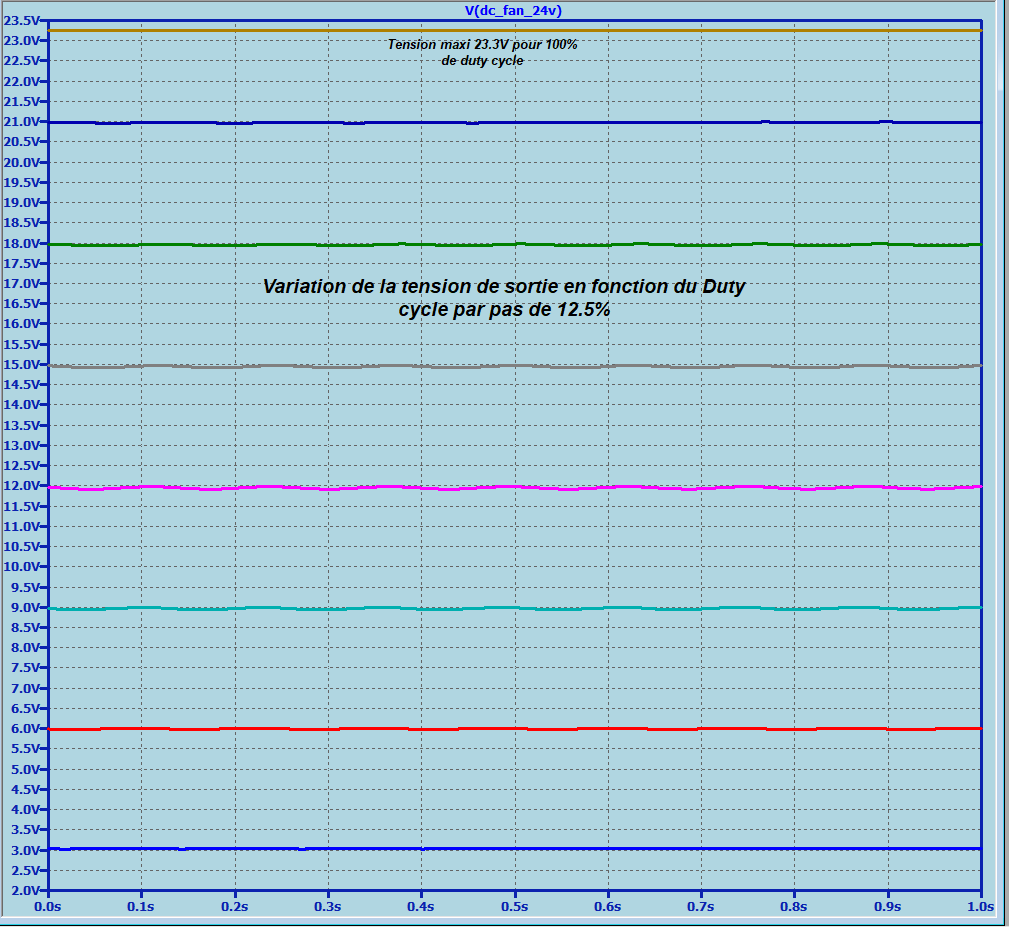Select the gray 15V trace line
This screenshot has height=927, width=1009.
coord(515,366)
